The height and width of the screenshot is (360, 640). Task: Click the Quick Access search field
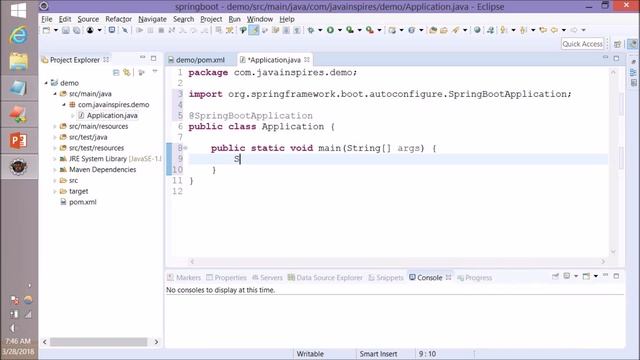pos(582,44)
